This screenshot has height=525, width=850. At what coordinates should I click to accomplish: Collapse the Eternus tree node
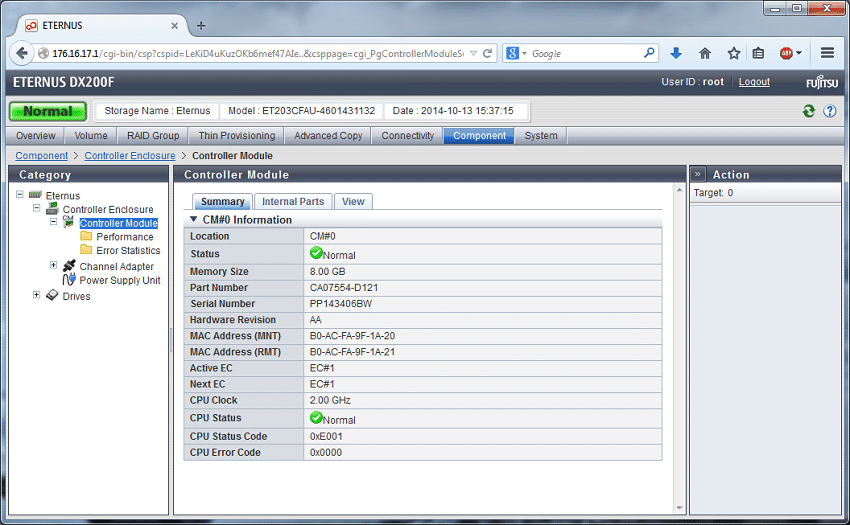[x=20, y=194]
